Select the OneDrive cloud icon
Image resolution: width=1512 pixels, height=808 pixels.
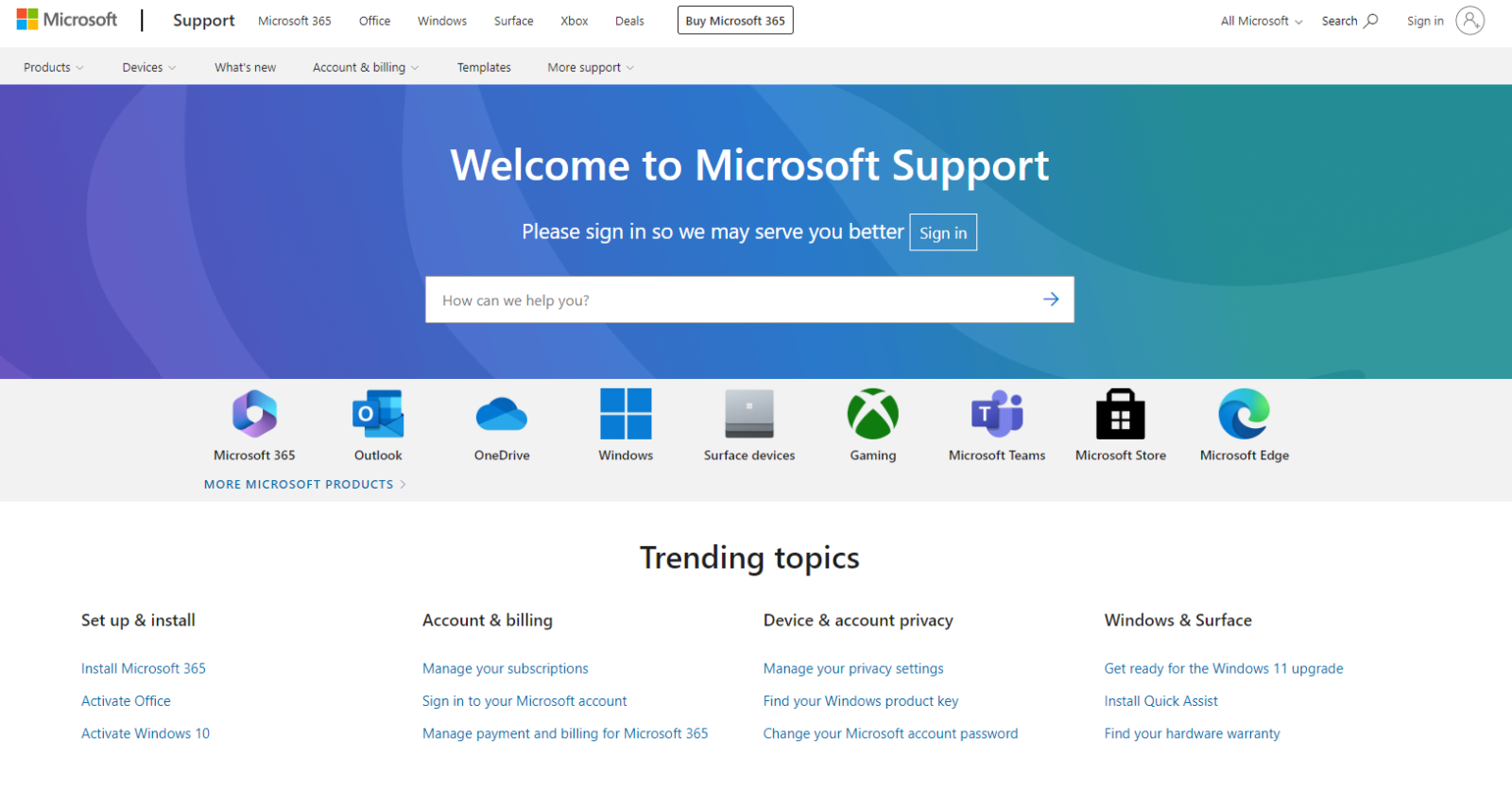[502, 414]
